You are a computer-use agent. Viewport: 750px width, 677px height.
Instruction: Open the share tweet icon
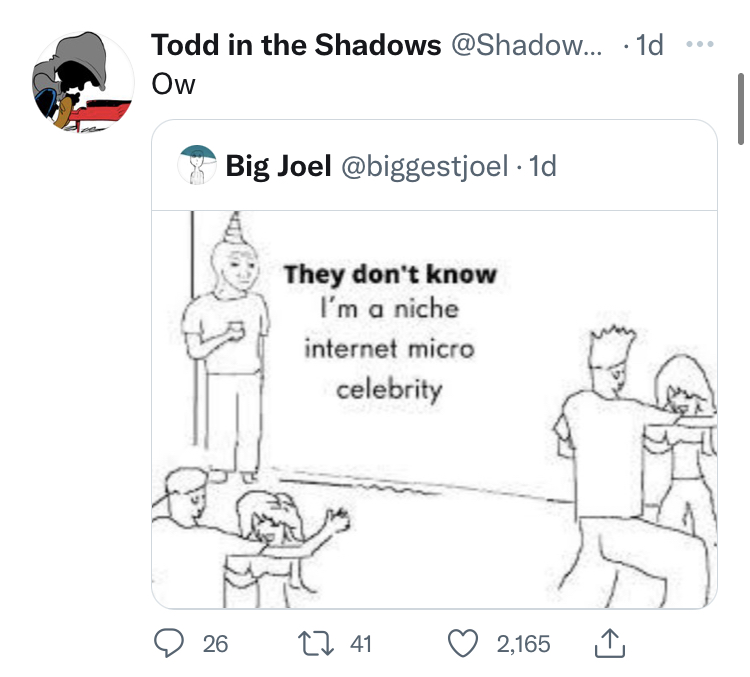tap(610, 644)
